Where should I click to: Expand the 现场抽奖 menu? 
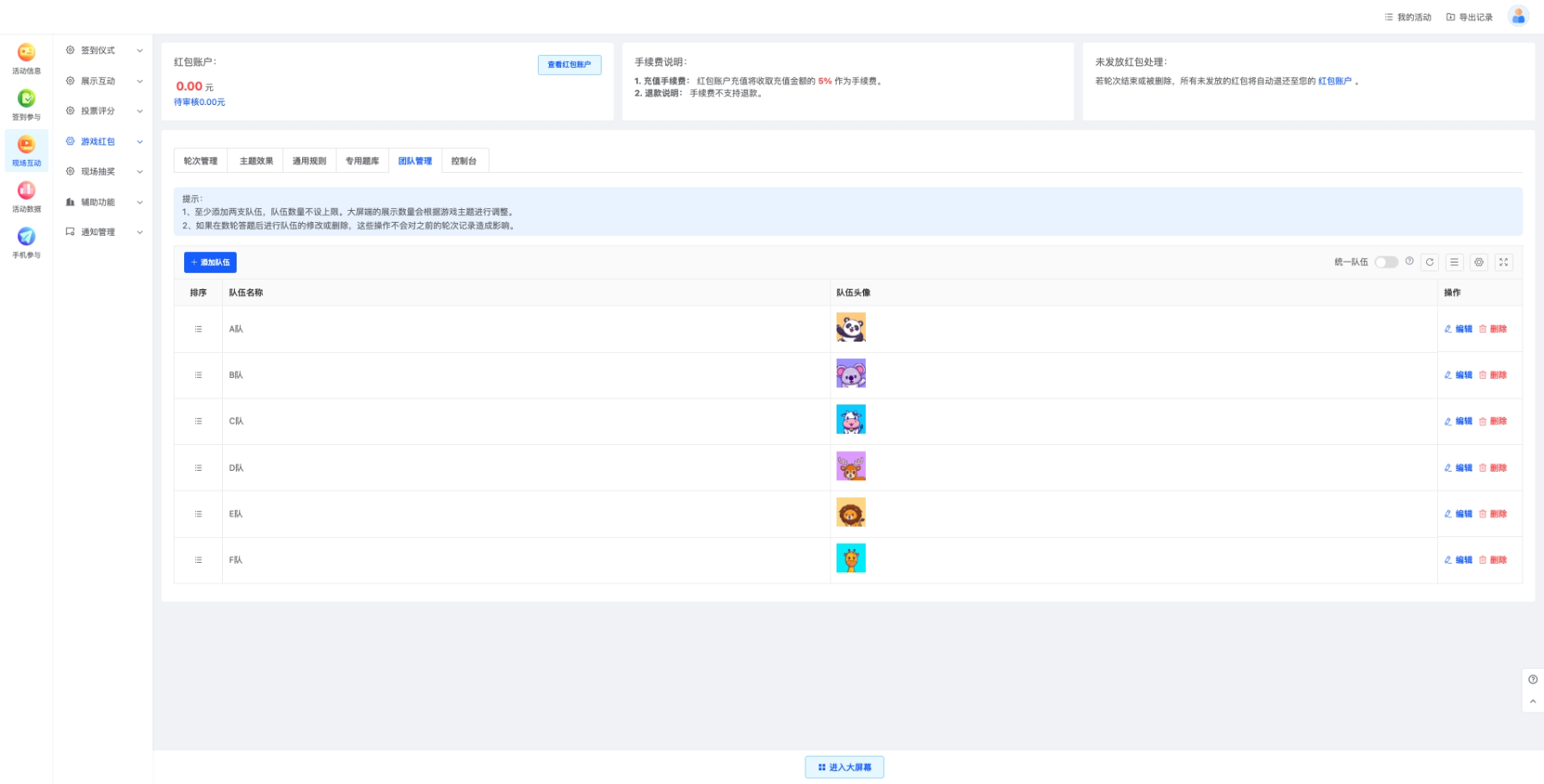(x=103, y=172)
